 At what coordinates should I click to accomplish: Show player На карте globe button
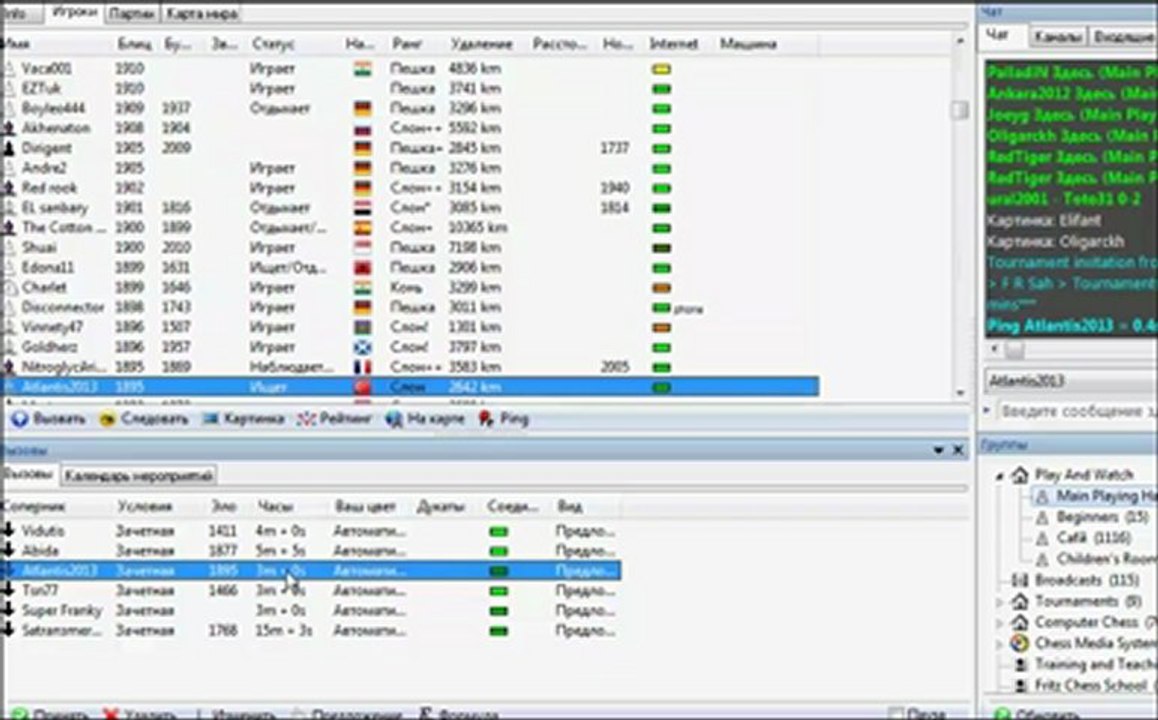[425, 419]
